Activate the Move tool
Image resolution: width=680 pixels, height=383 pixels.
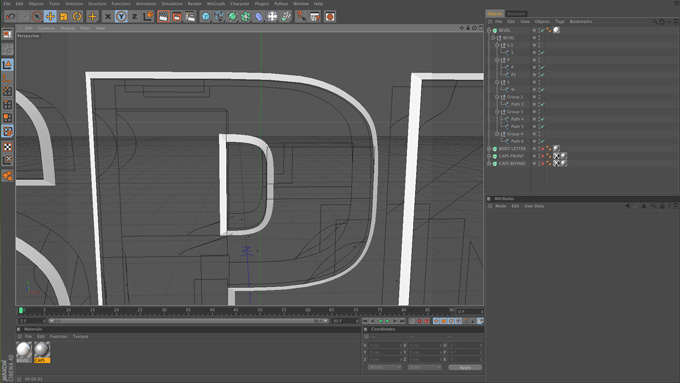tap(50, 16)
